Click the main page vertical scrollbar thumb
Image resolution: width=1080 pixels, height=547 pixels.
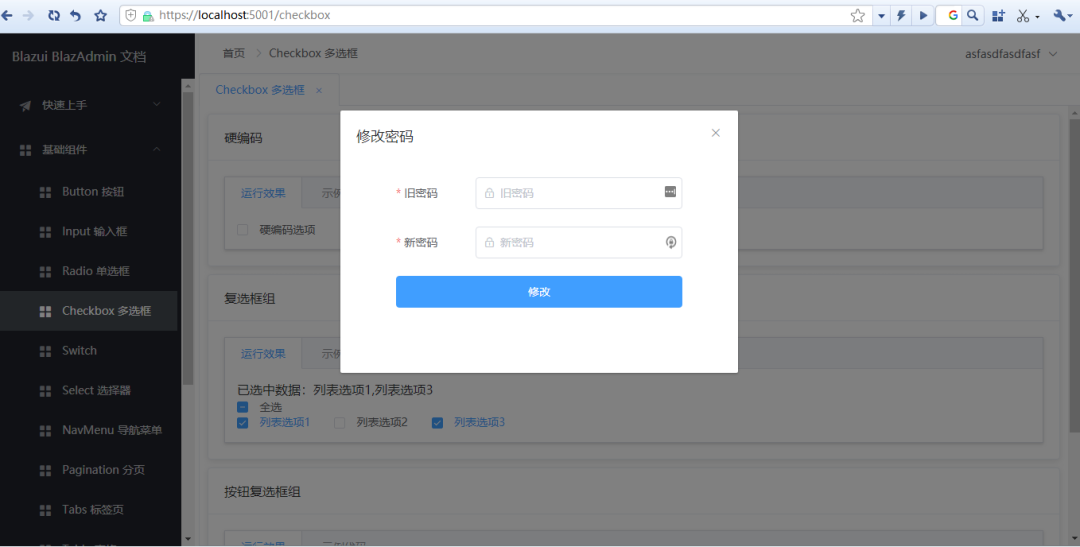coord(1074,276)
